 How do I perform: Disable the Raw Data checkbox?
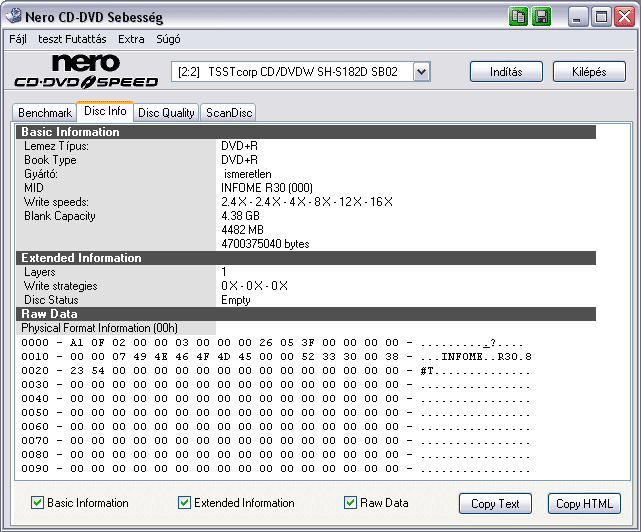pos(350,503)
